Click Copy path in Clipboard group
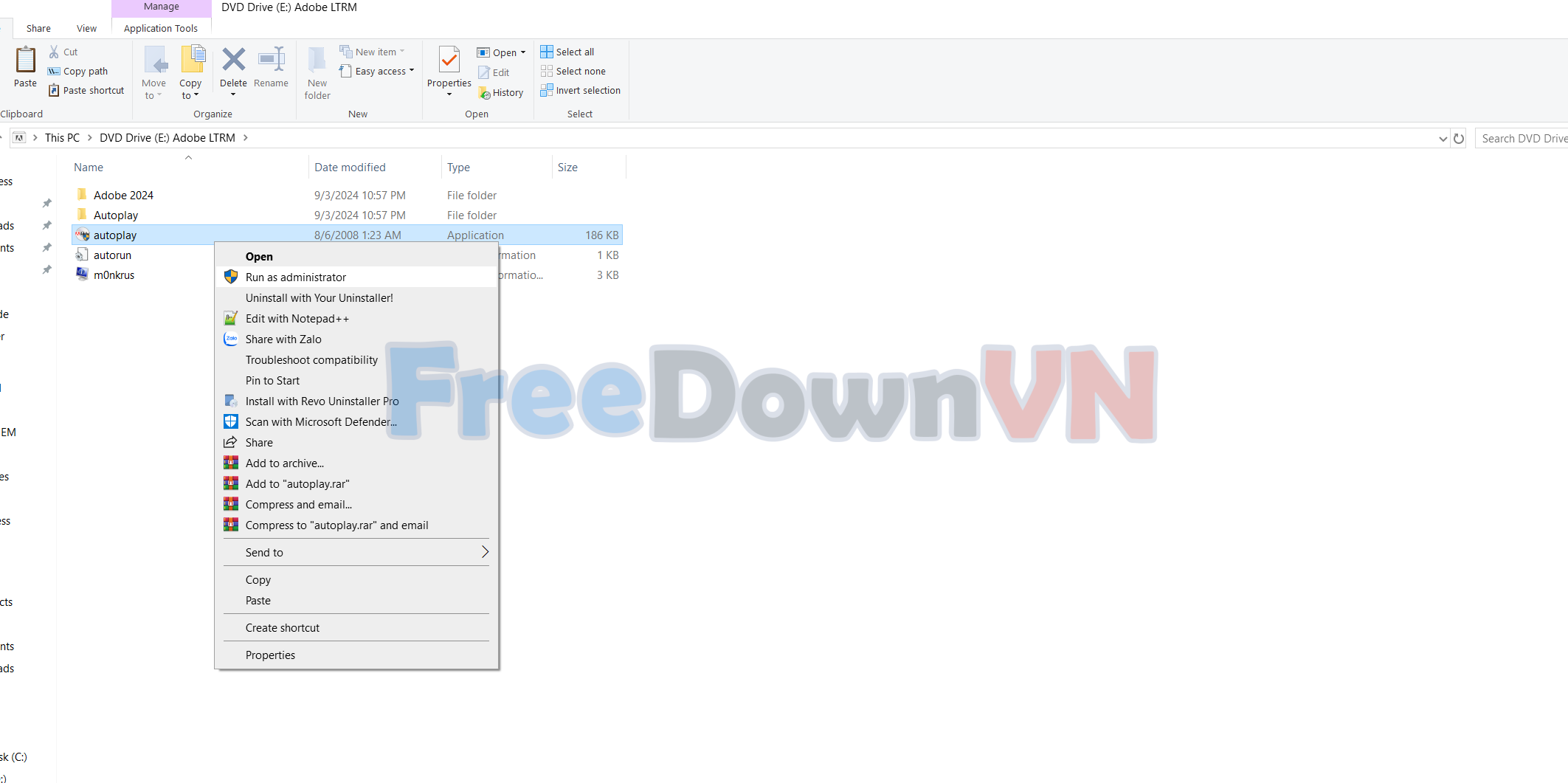1568x783 pixels. pos(78,71)
